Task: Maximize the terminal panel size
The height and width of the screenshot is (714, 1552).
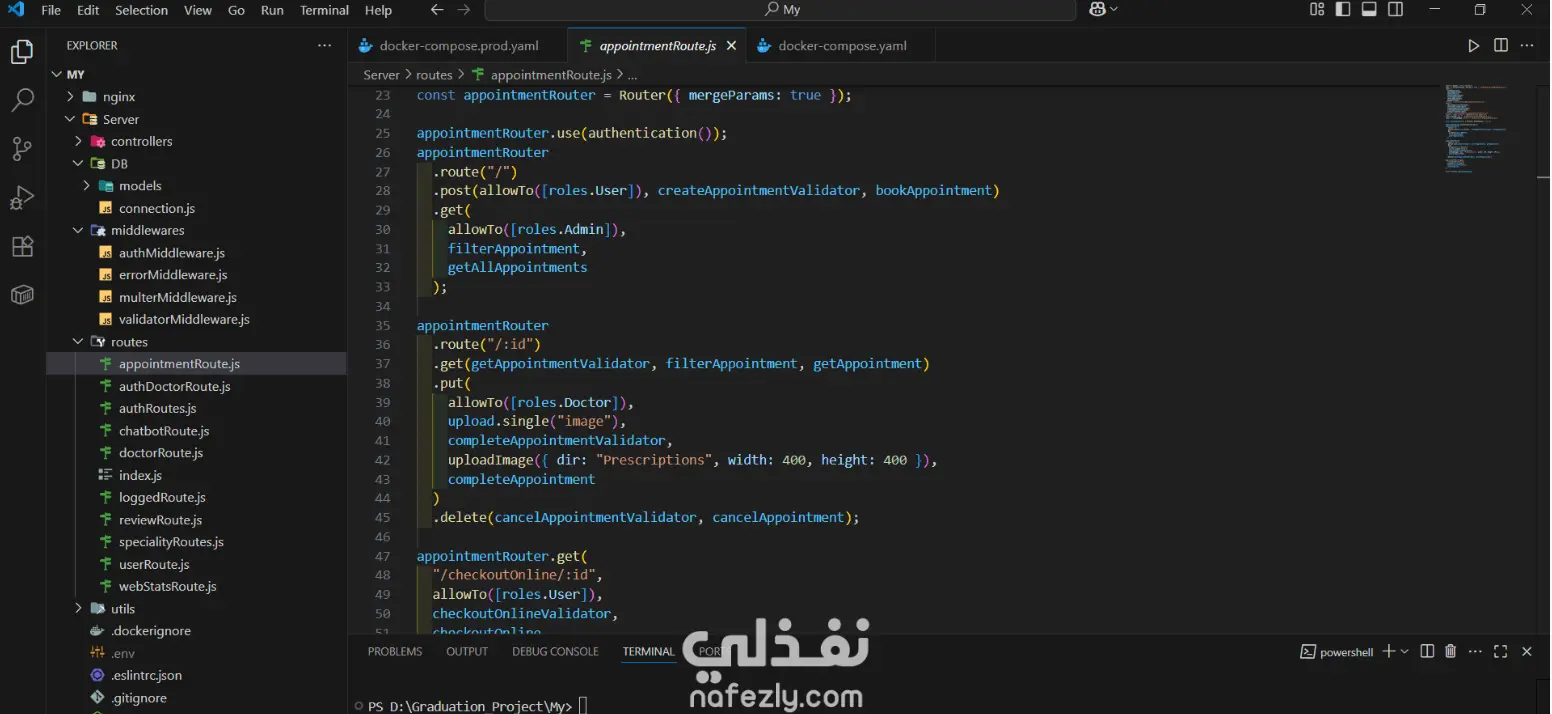Action: (1501, 652)
